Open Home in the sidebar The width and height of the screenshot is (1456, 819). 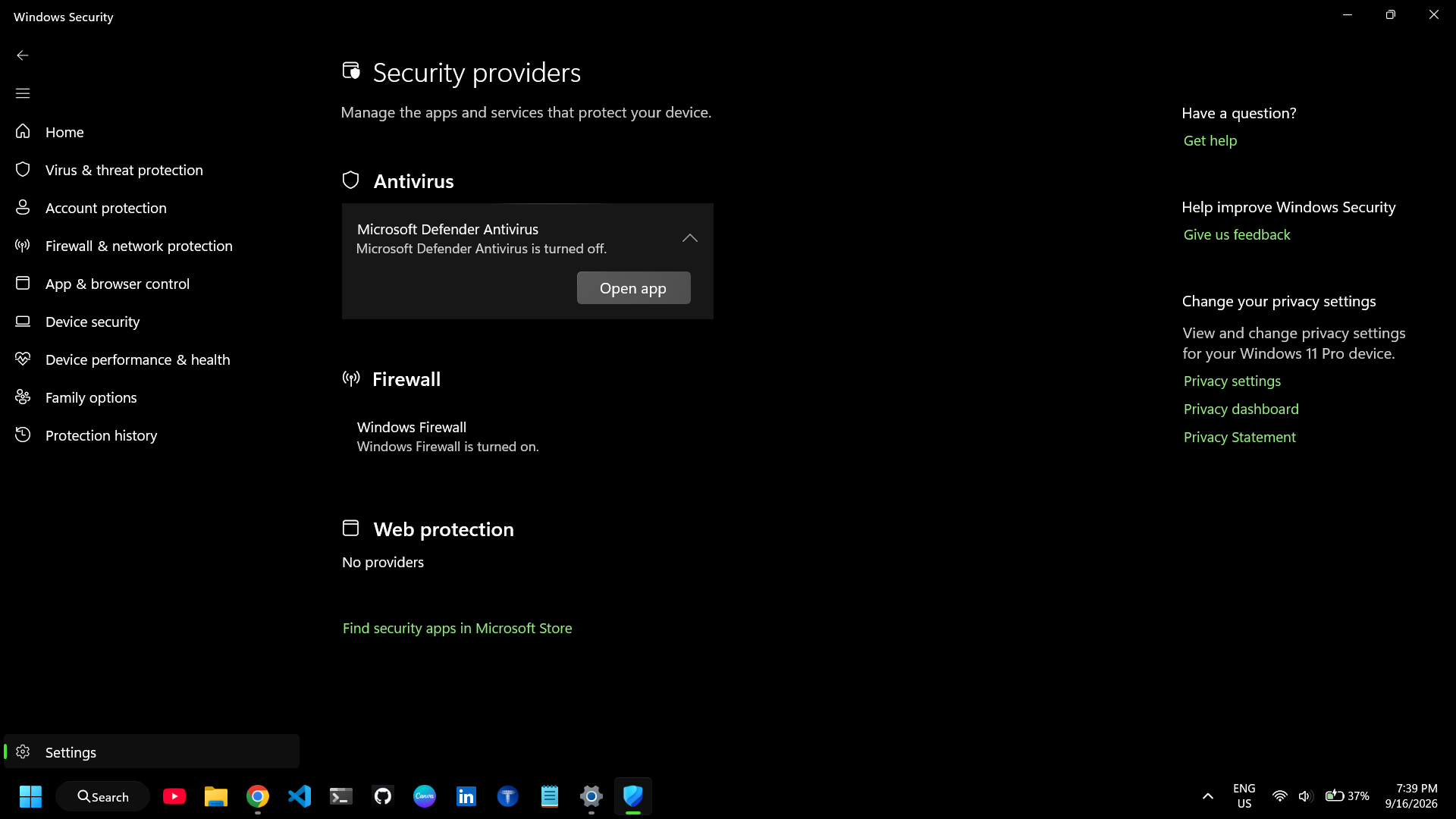[x=152, y=132]
